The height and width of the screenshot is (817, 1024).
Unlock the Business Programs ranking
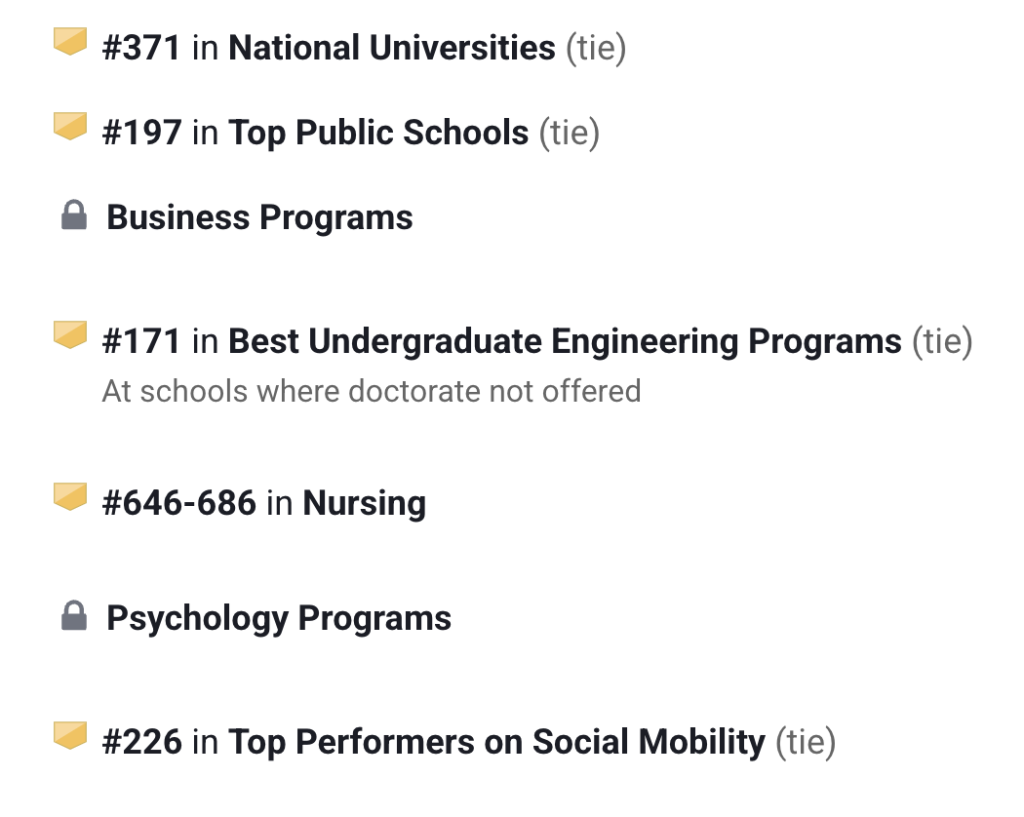click(259, 217)
